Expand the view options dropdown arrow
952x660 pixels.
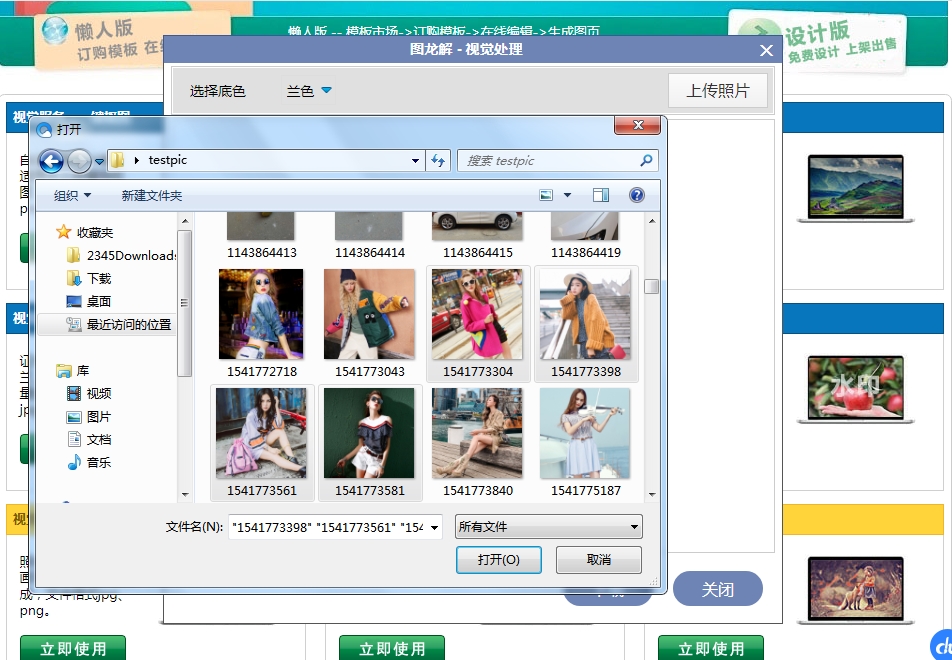point(568,195)
